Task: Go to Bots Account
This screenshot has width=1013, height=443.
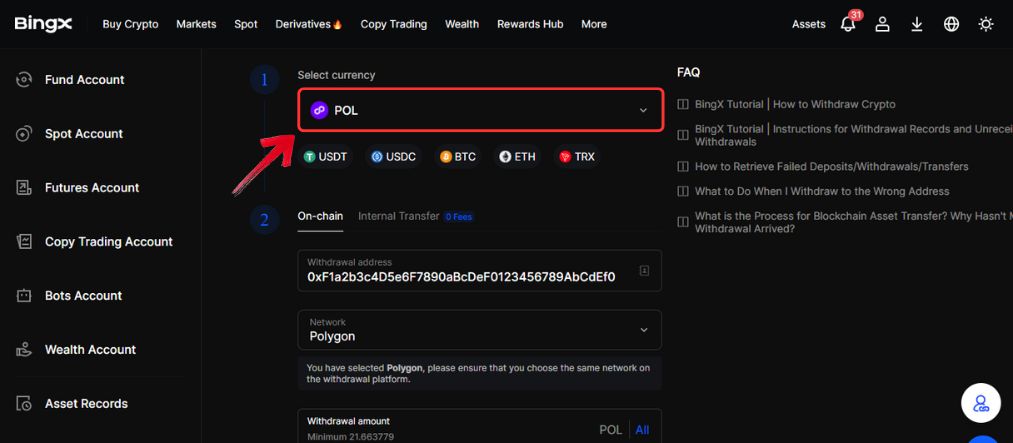Action: 83,296
